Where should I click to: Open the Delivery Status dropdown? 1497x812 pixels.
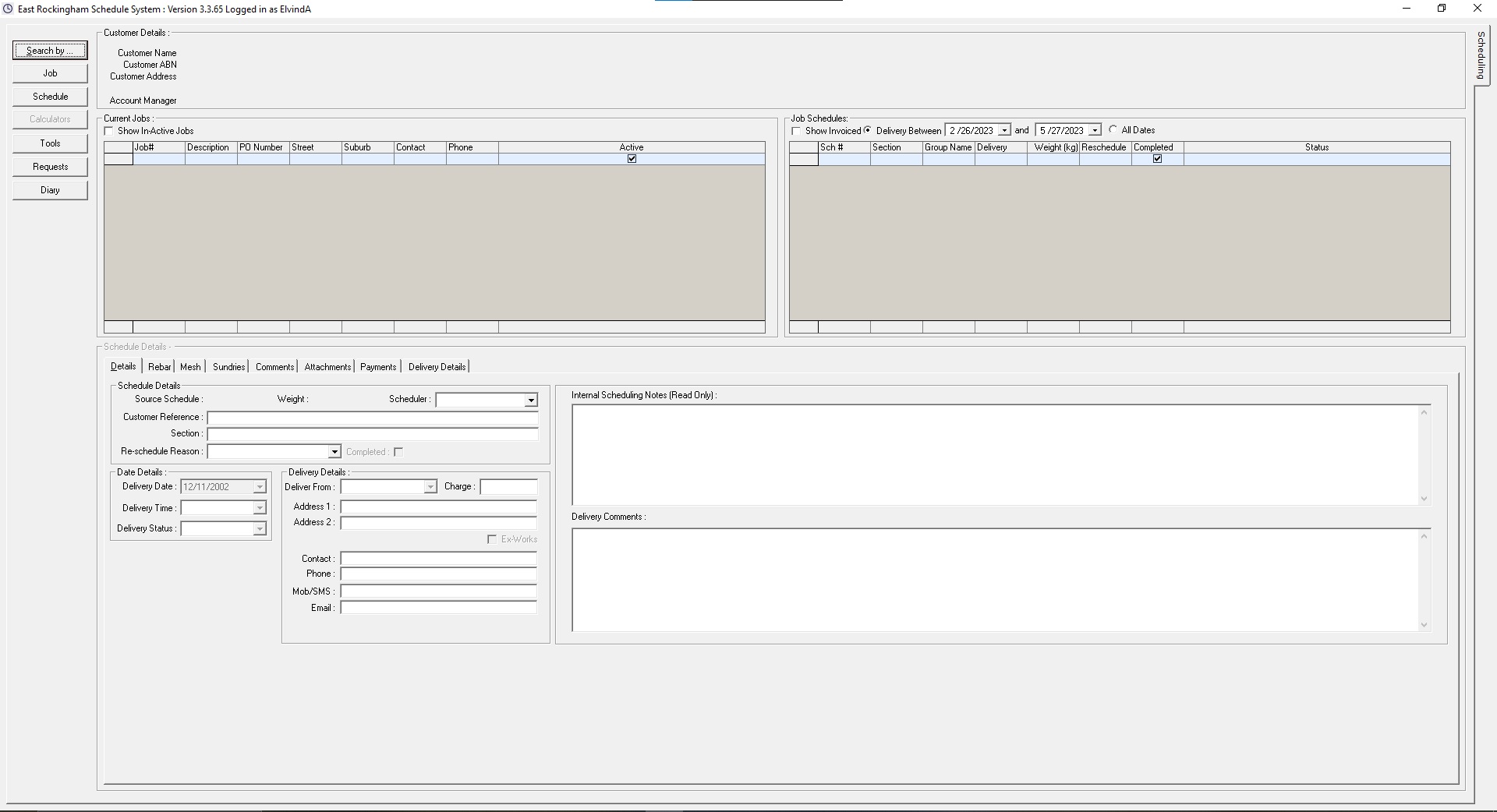tap(258, 528)
